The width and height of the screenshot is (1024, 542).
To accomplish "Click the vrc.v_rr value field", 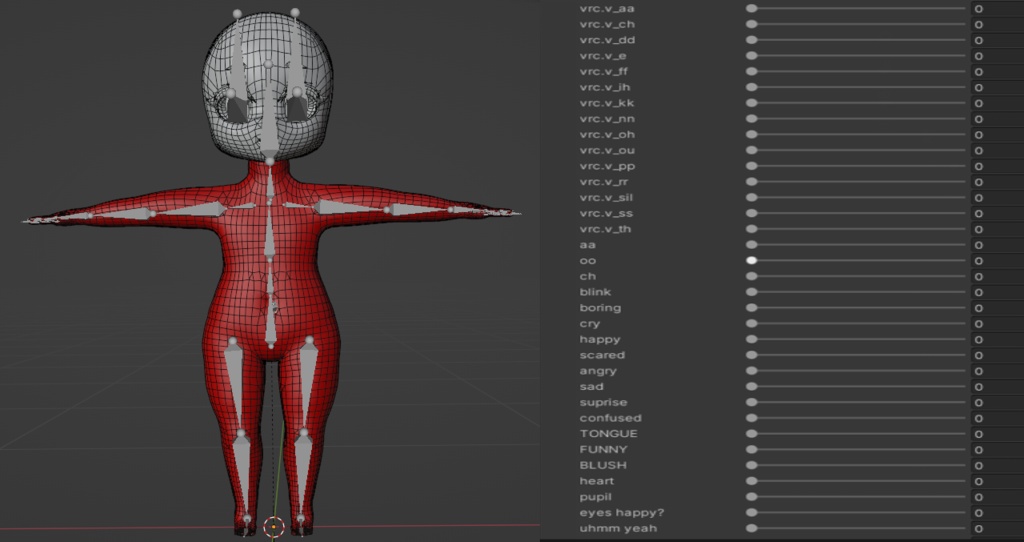I will [997, 182].
